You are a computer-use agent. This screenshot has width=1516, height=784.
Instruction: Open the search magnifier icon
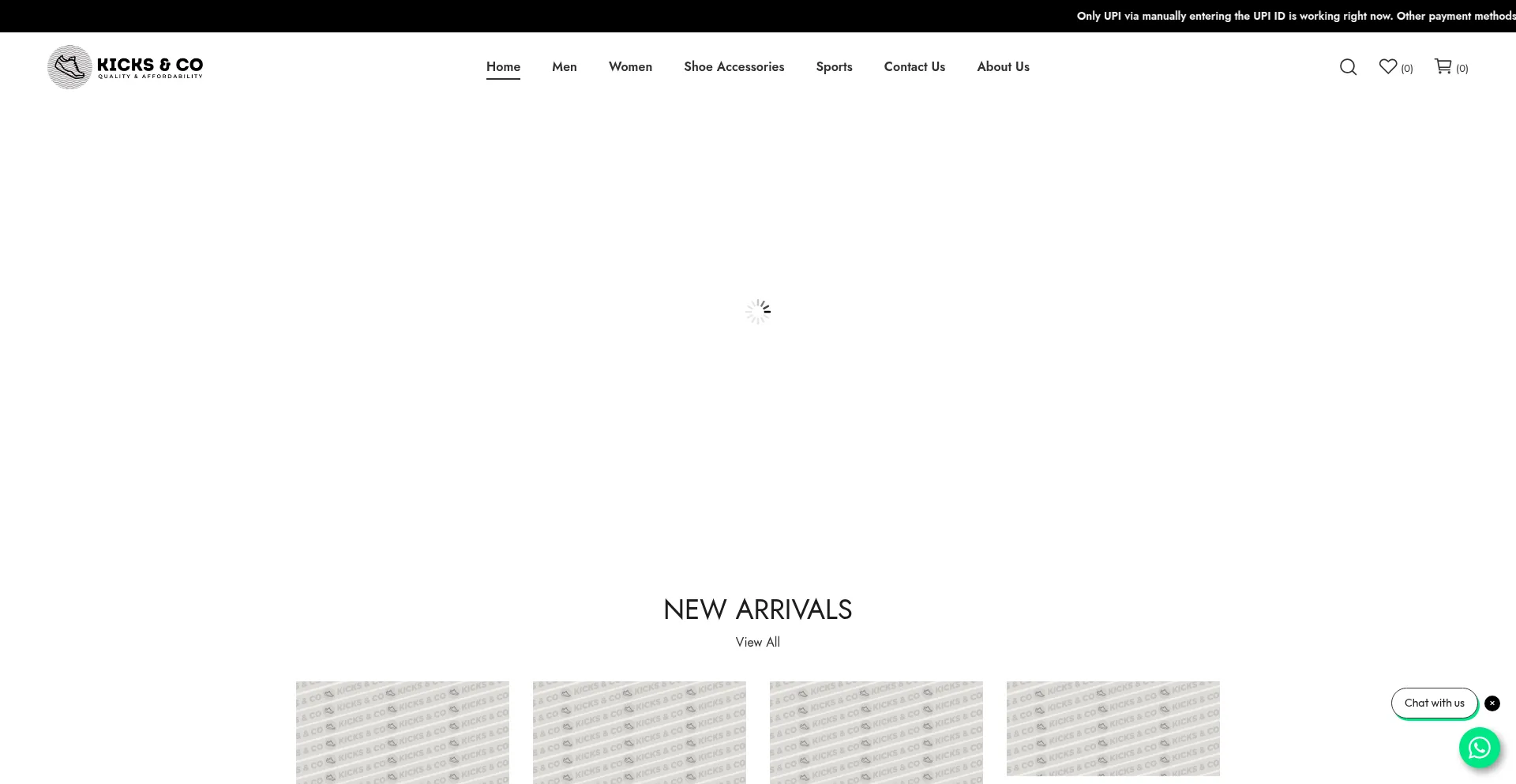coord(1348,67)
